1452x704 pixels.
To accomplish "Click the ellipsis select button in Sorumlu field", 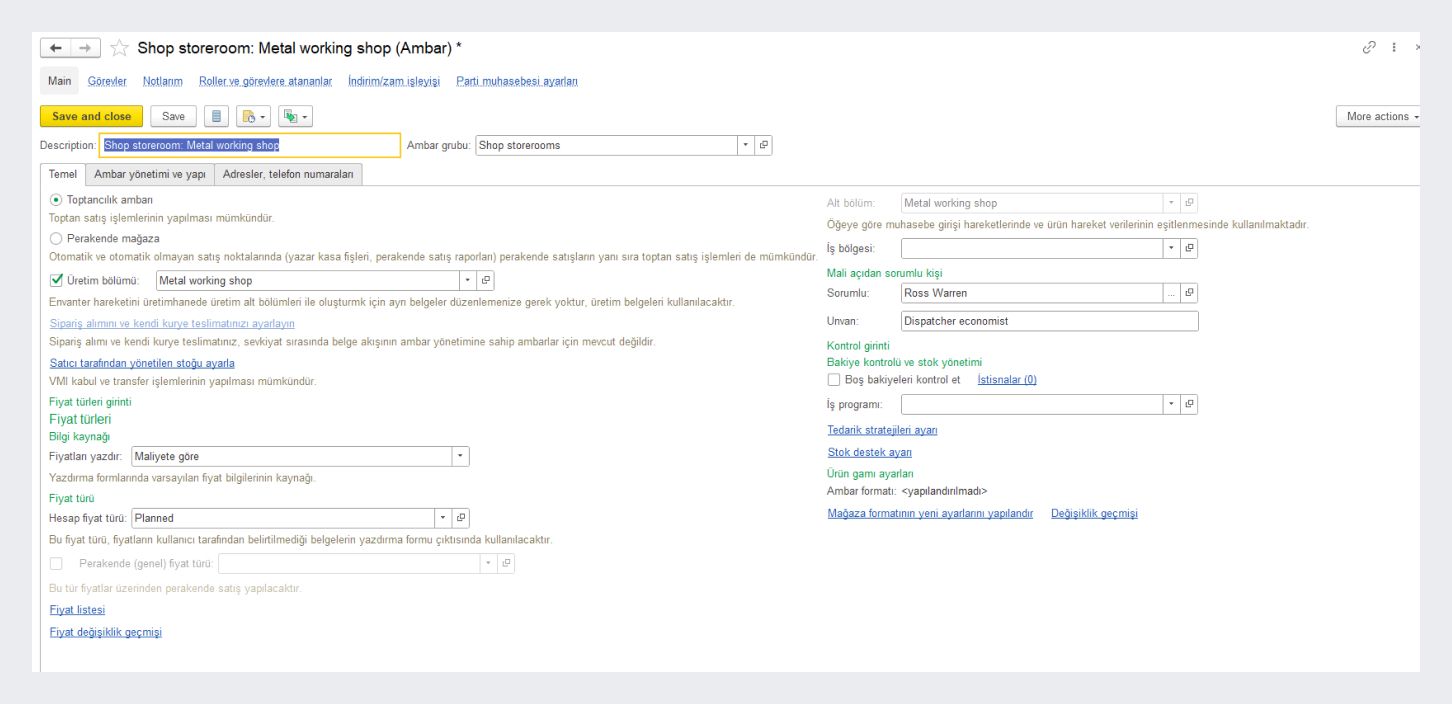I will click(1172, 293).
